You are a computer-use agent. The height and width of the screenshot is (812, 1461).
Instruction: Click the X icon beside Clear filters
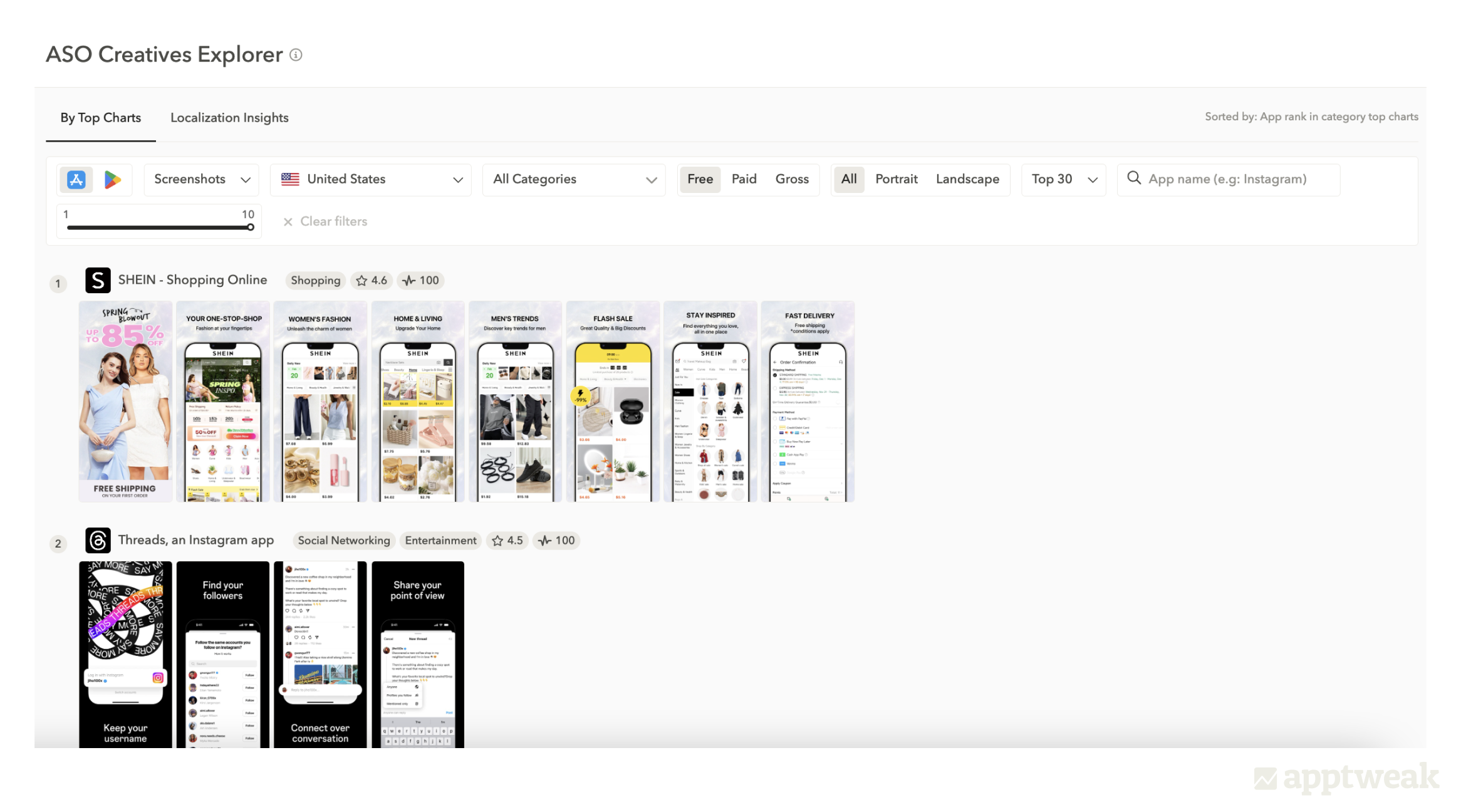pos(288,222)
